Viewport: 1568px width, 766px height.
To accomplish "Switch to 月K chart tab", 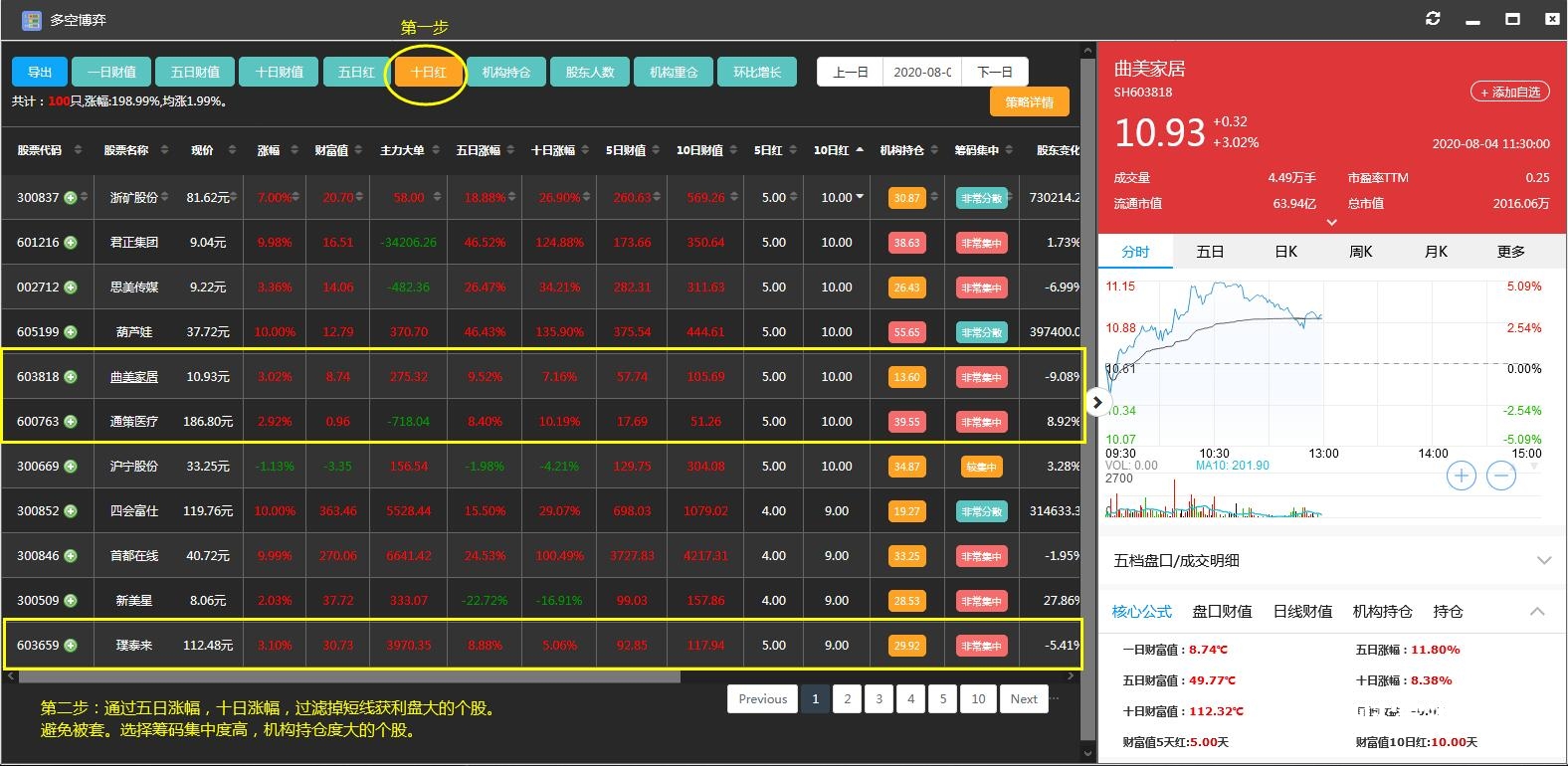I will tap(1436, 252).
